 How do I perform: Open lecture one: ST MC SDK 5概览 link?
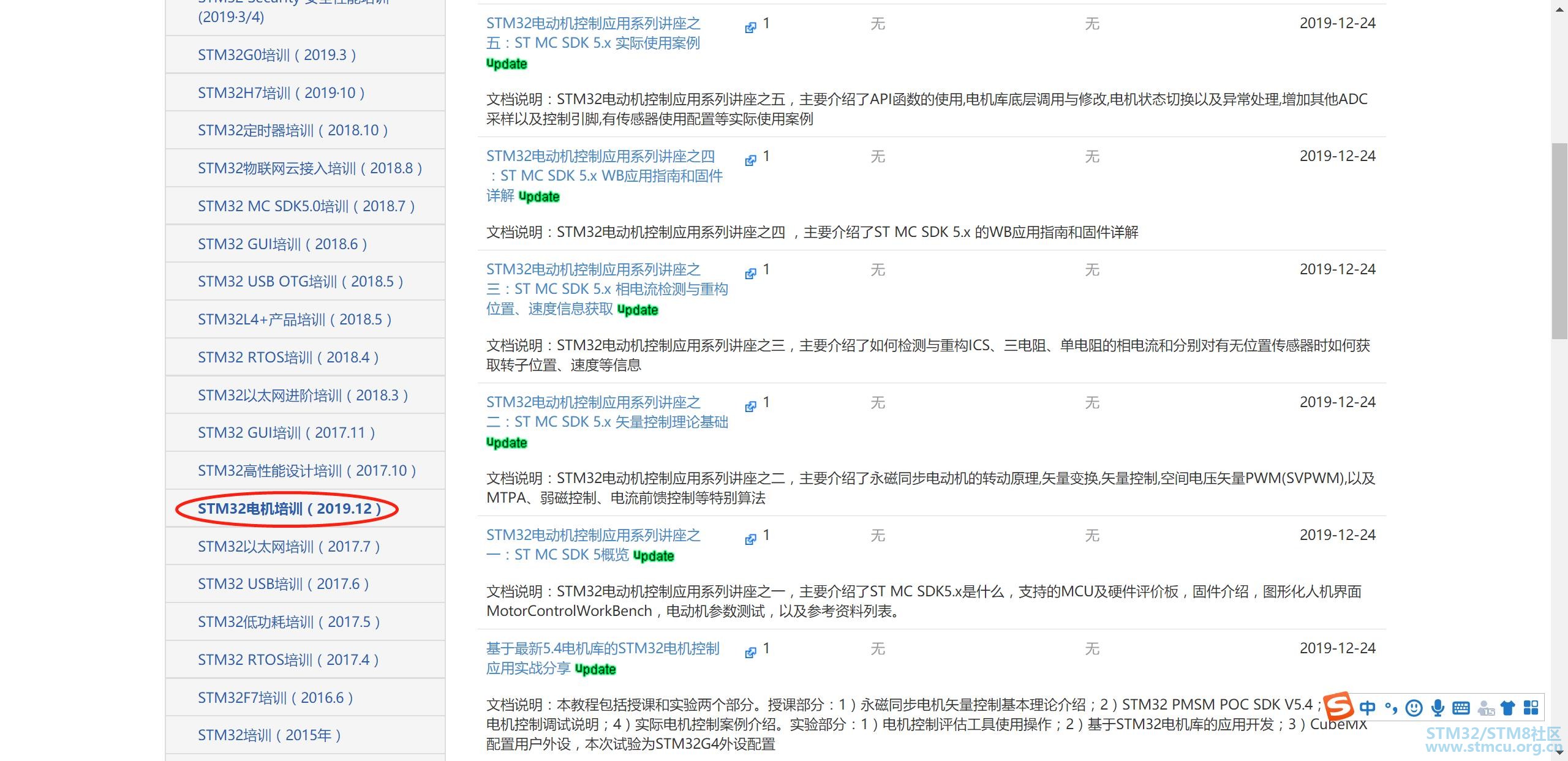tap(593, 545)
